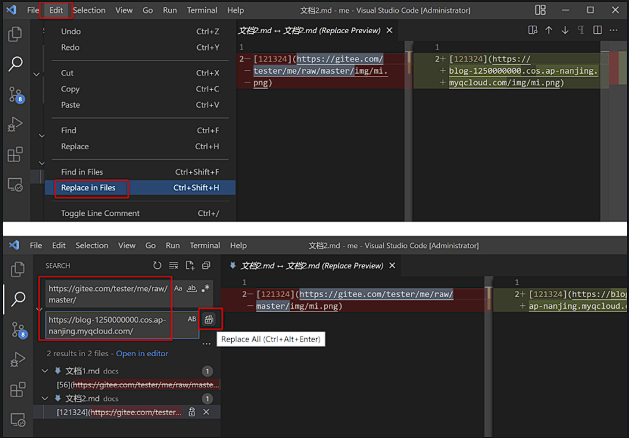Open More Actions menu in upper editor toolbar
The height and width of the screenshot is (438, 629).
pos(613,30)
